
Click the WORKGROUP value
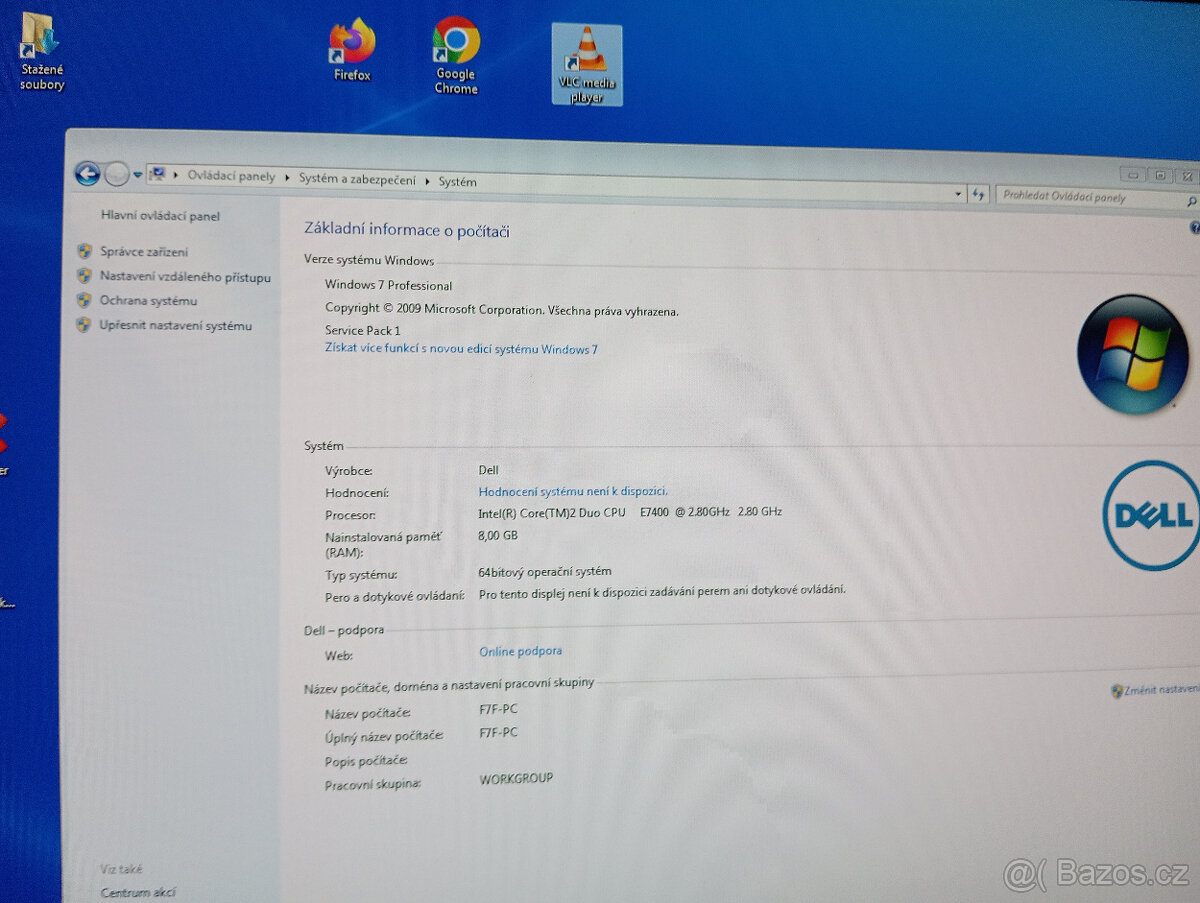pyautogui.click(x=516, y=778)
